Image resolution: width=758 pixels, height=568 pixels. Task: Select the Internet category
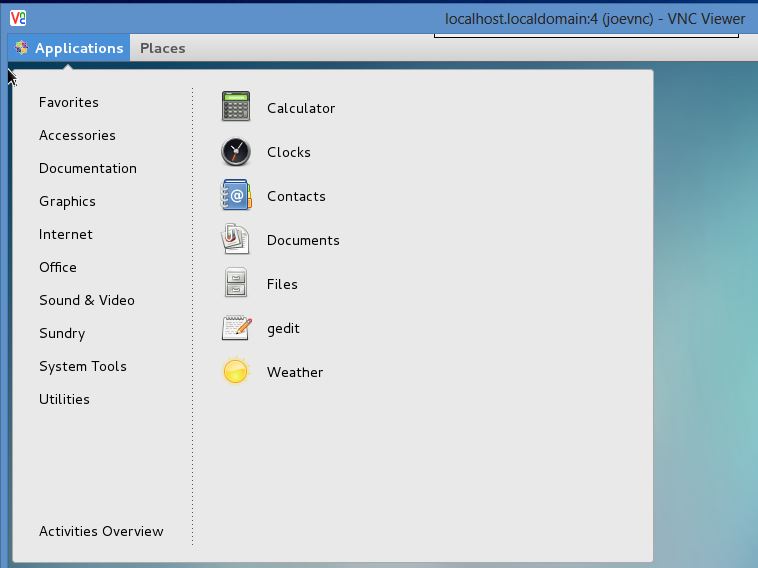66,234
